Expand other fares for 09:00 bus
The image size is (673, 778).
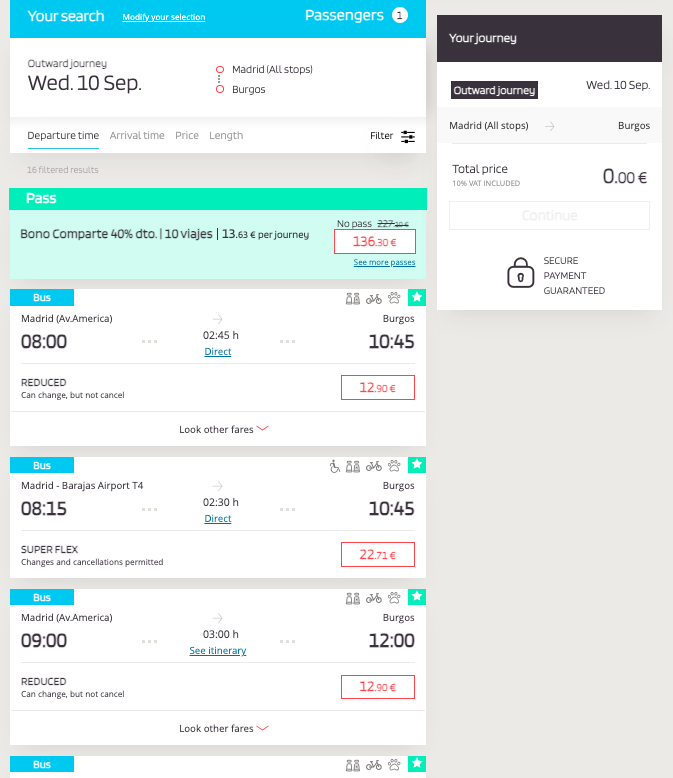click(x=224, y=728)
